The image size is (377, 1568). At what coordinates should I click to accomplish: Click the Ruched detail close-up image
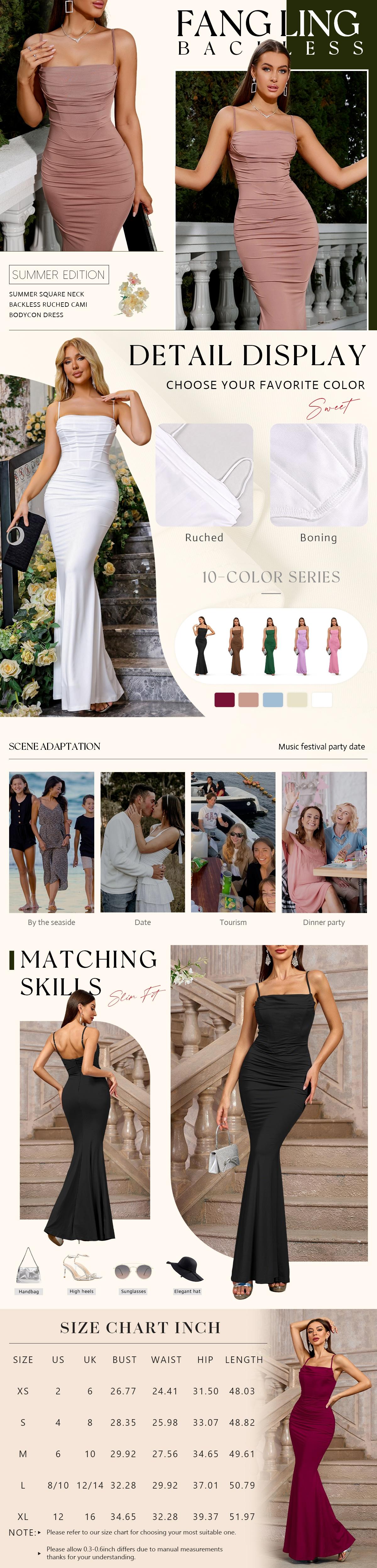click(205, 475)
